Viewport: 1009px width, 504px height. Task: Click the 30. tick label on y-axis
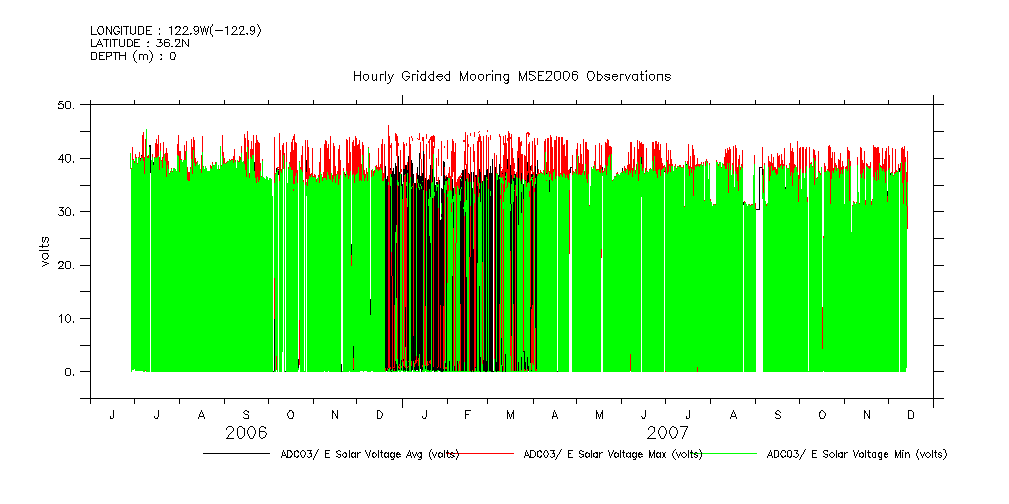tap(67, 212)
